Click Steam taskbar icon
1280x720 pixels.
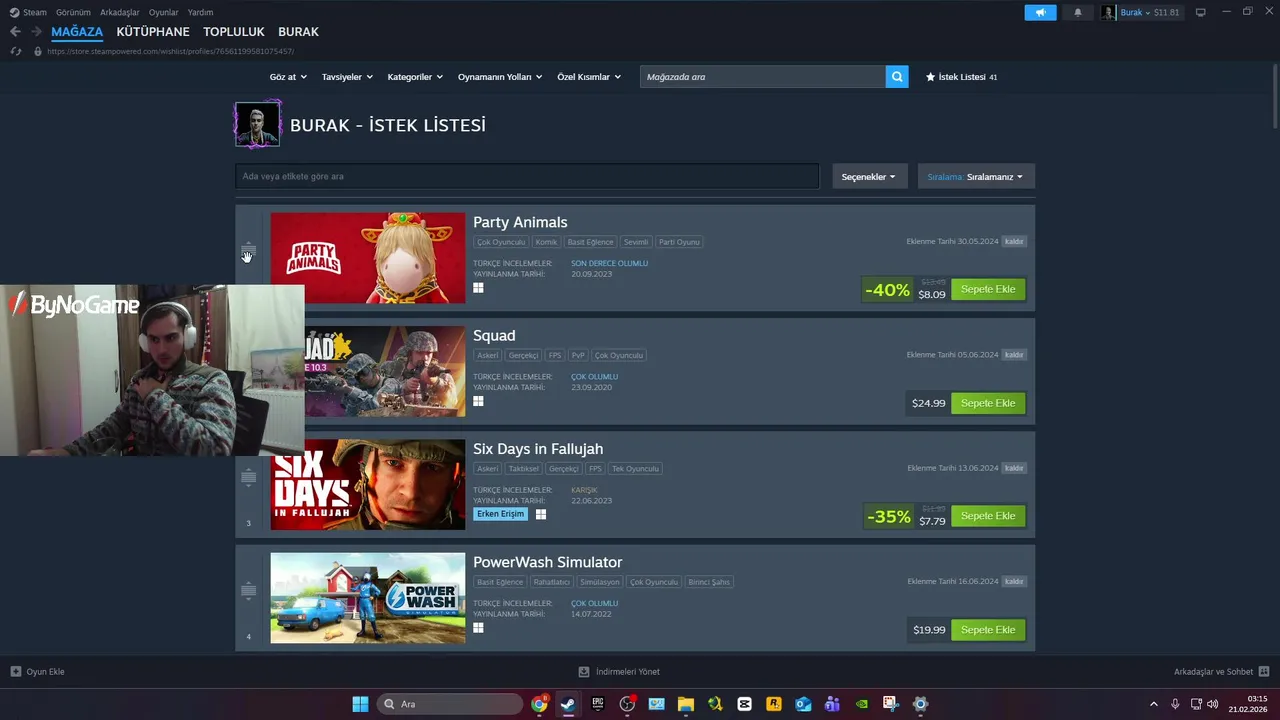568,704
